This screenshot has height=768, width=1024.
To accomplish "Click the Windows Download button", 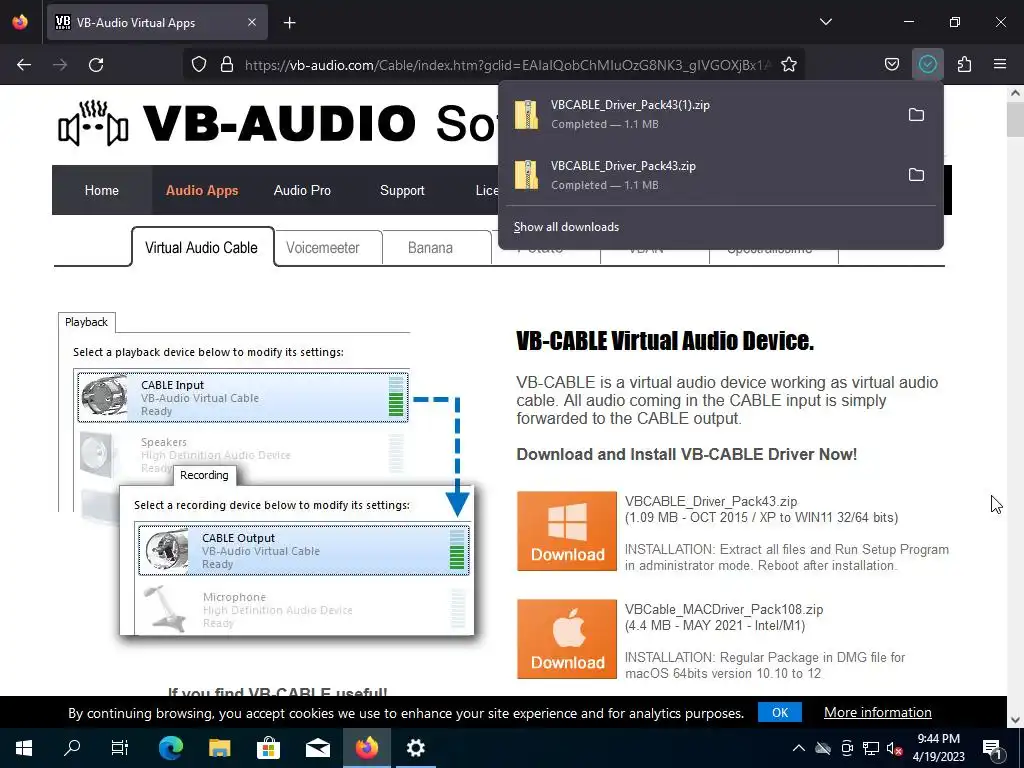I will click(567, 531).
